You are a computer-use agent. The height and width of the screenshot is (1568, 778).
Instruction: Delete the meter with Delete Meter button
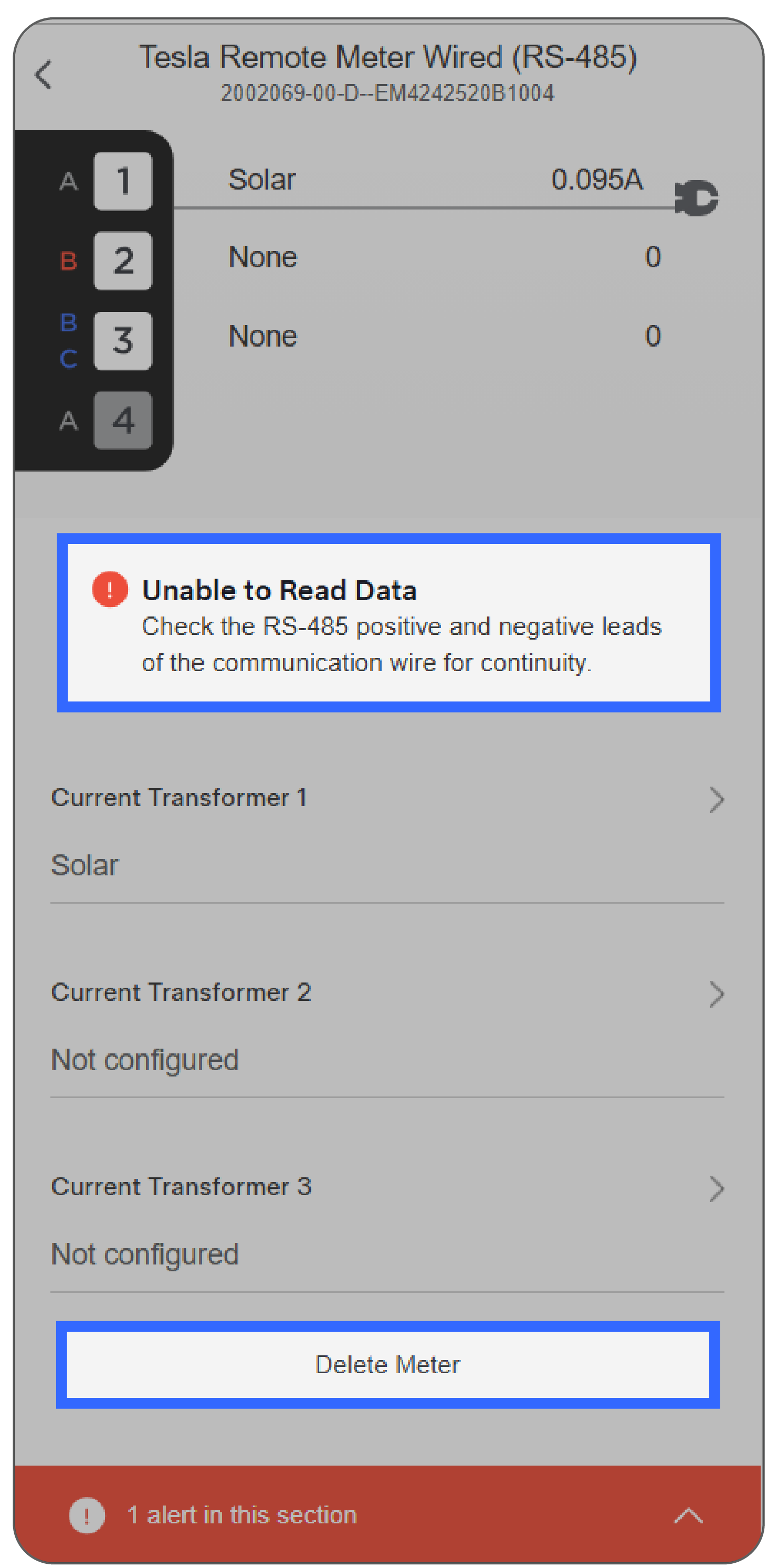(x=388, y=1364)
